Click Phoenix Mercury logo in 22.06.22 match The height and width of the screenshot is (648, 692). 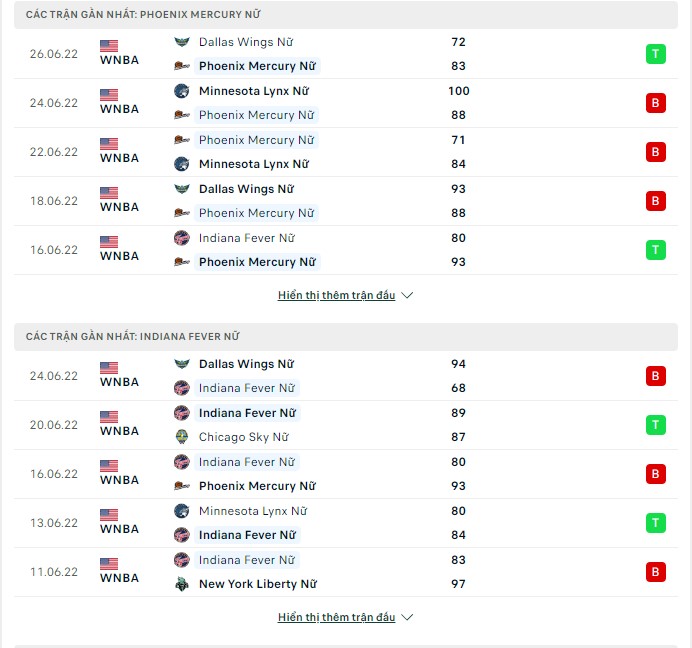click(x=181, y=140)
